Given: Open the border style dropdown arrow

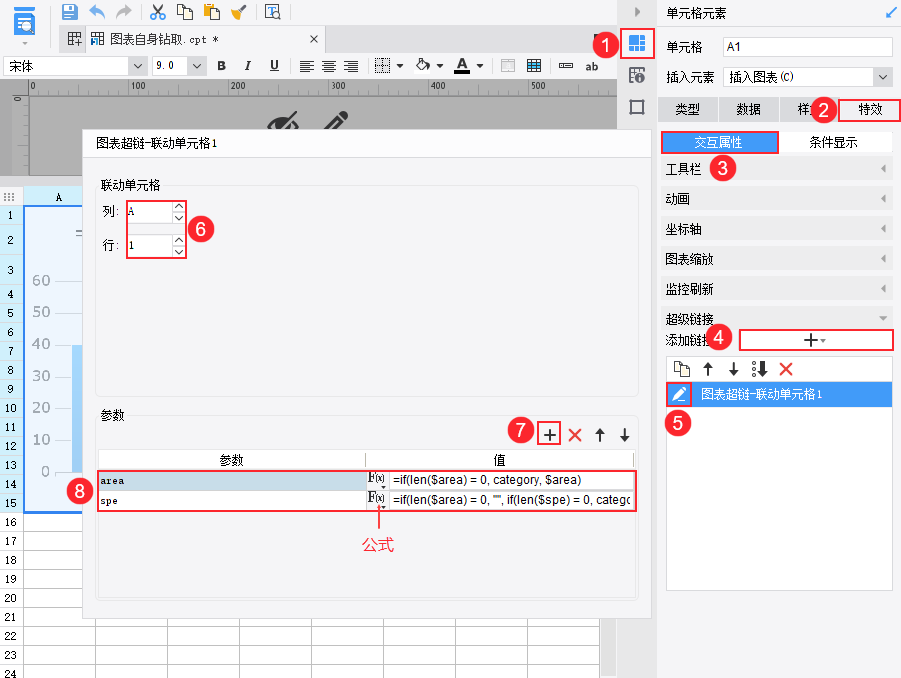Looking at the screenshot, I should [x=400, y=66].
